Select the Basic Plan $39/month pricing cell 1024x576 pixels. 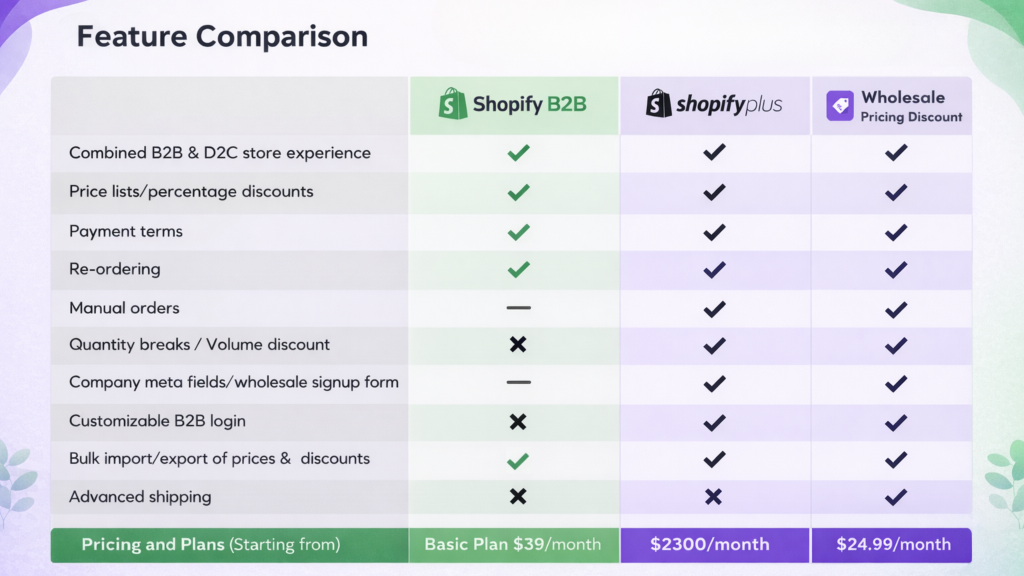click(513, 545)
